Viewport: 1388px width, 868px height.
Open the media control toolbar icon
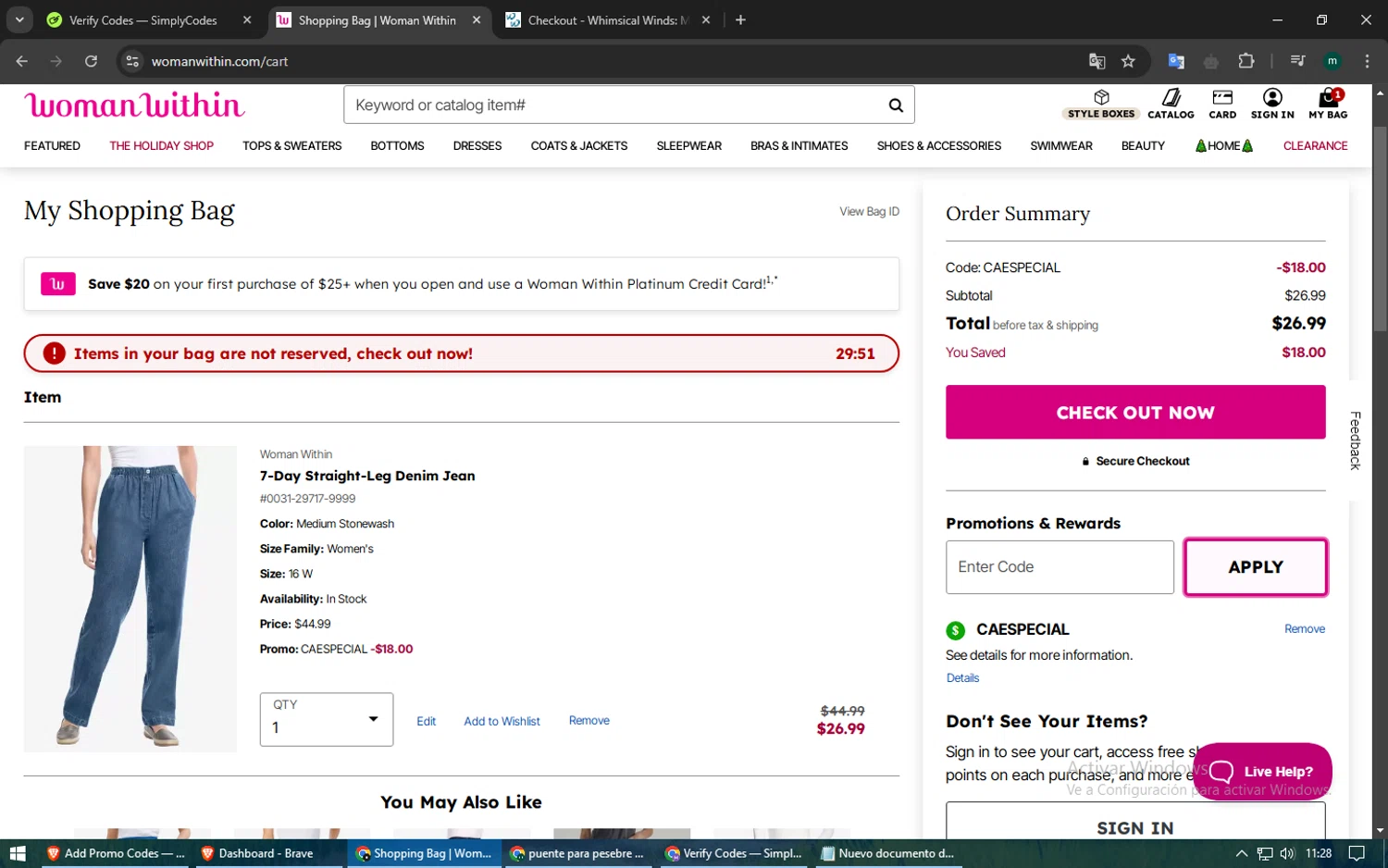pyautogui.click(x=1297, y=61)
